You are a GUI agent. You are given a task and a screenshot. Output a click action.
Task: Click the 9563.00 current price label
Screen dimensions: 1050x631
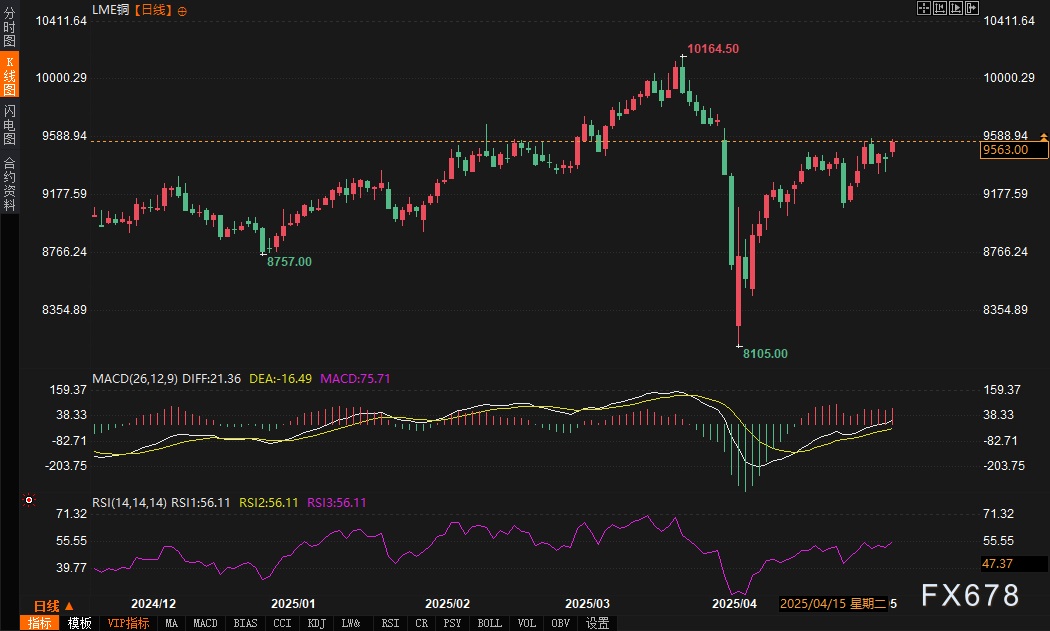pyautogui.click(x=1013, y=150)
